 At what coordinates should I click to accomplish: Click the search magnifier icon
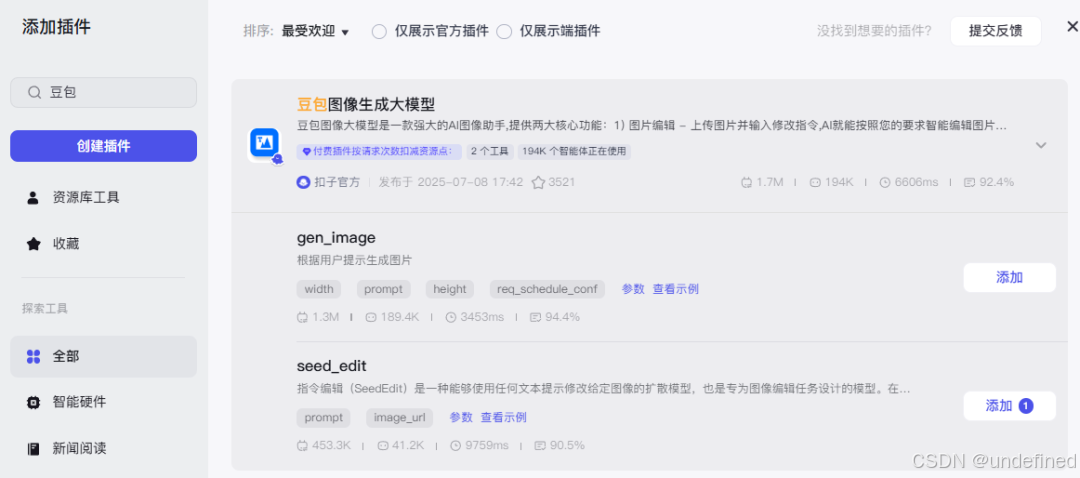(x=34, y=92)
